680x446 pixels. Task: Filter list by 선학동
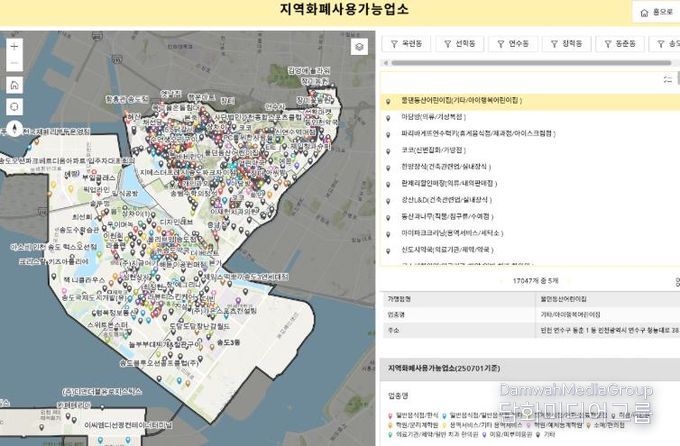click(x=460, y=44)
